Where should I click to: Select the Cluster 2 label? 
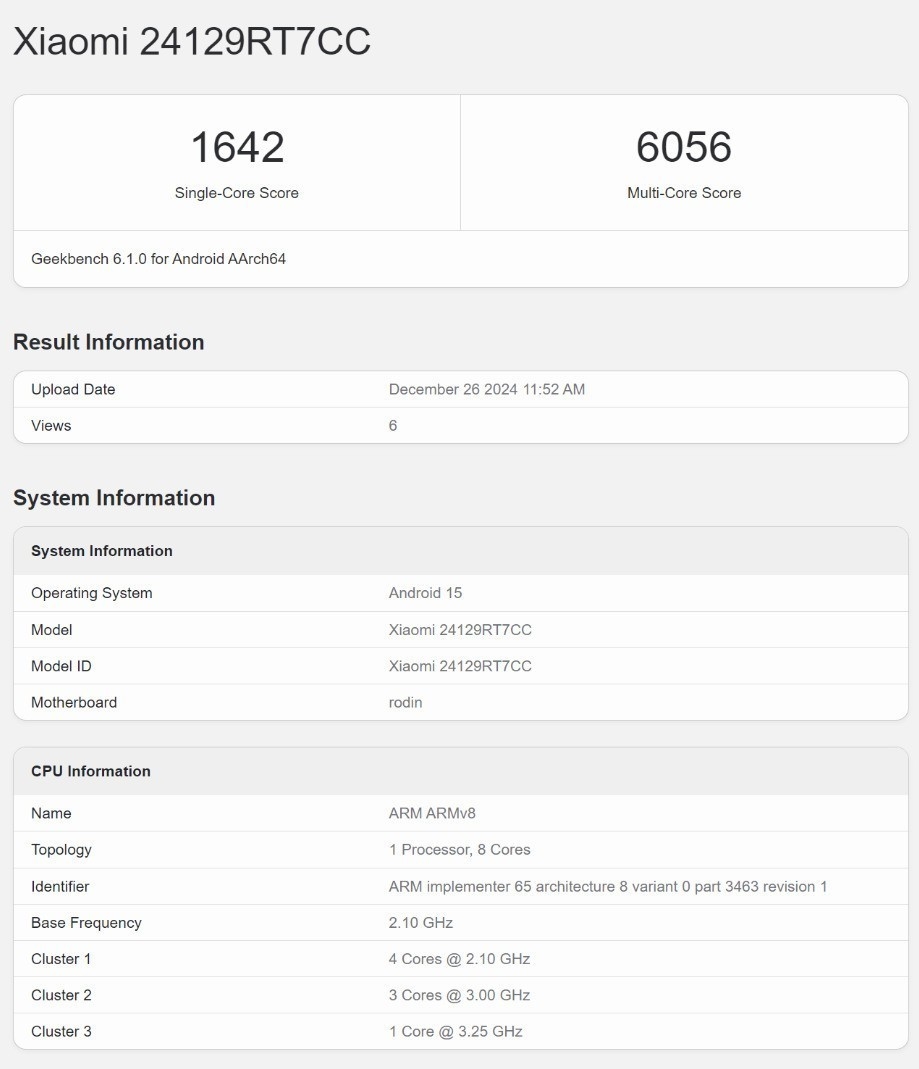click(x=61, y=995)
